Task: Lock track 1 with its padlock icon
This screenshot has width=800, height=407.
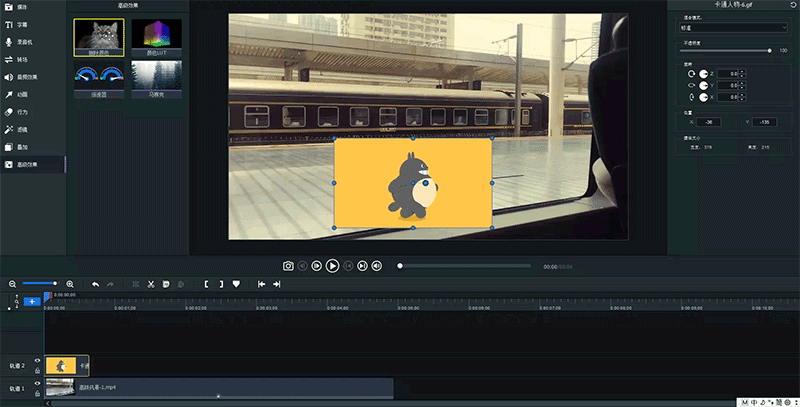Action: [37, 393]
